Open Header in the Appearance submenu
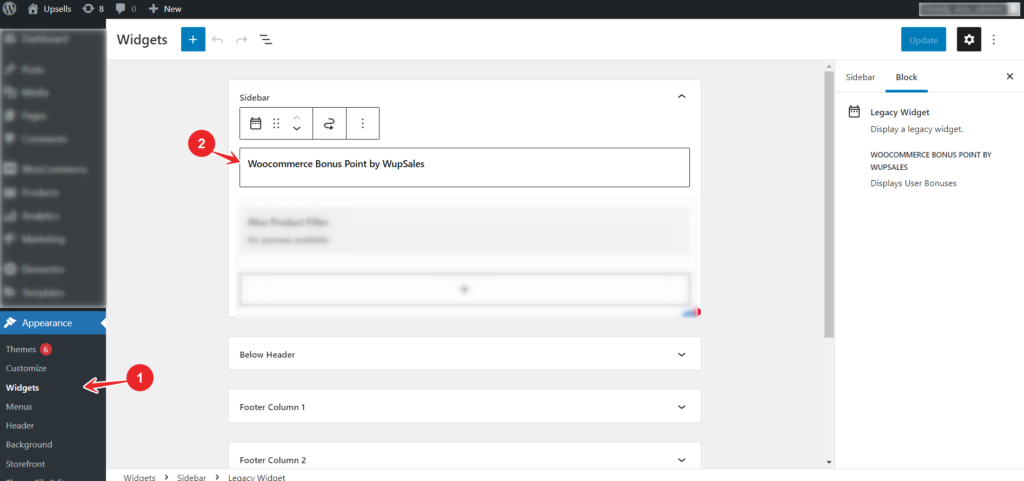Viewport: 1024px width, 481px height. point(20,426)
